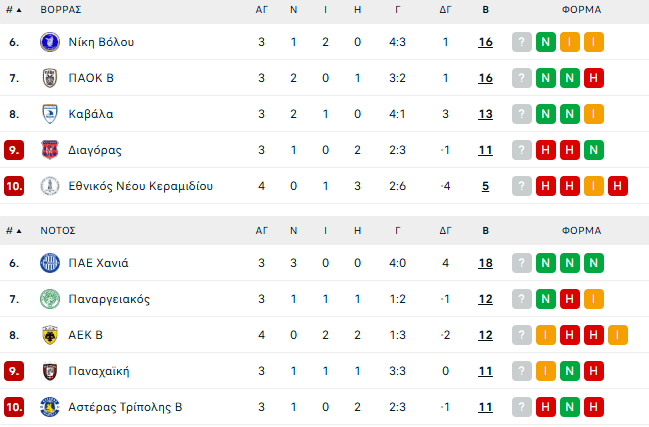
Task: Sort ΒΟΡΡΑΣ table by Β points header
Action: click(485, 9)
